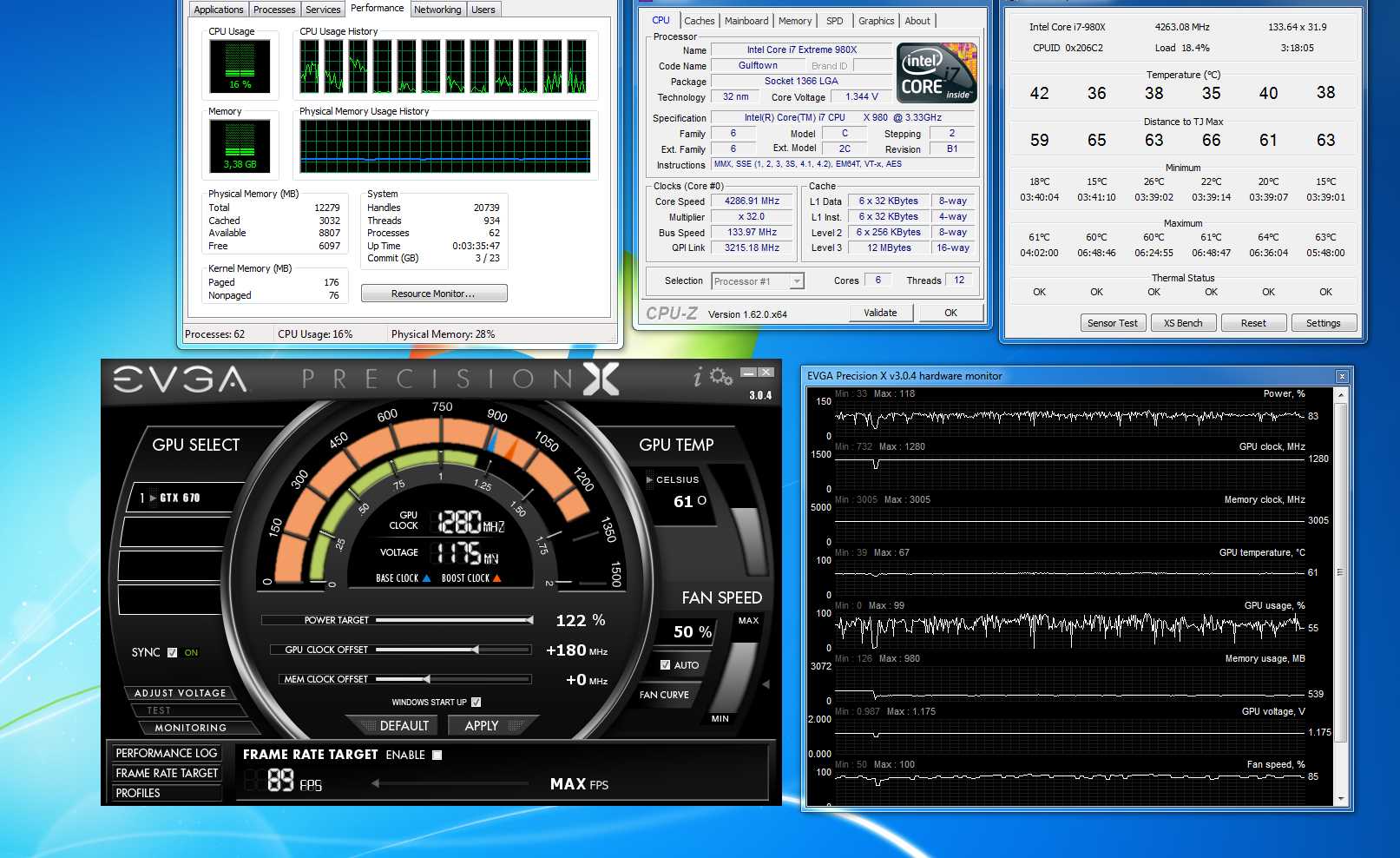
Task: Enable the Frame Rate Target checkbox
Action: click(437, 755)
